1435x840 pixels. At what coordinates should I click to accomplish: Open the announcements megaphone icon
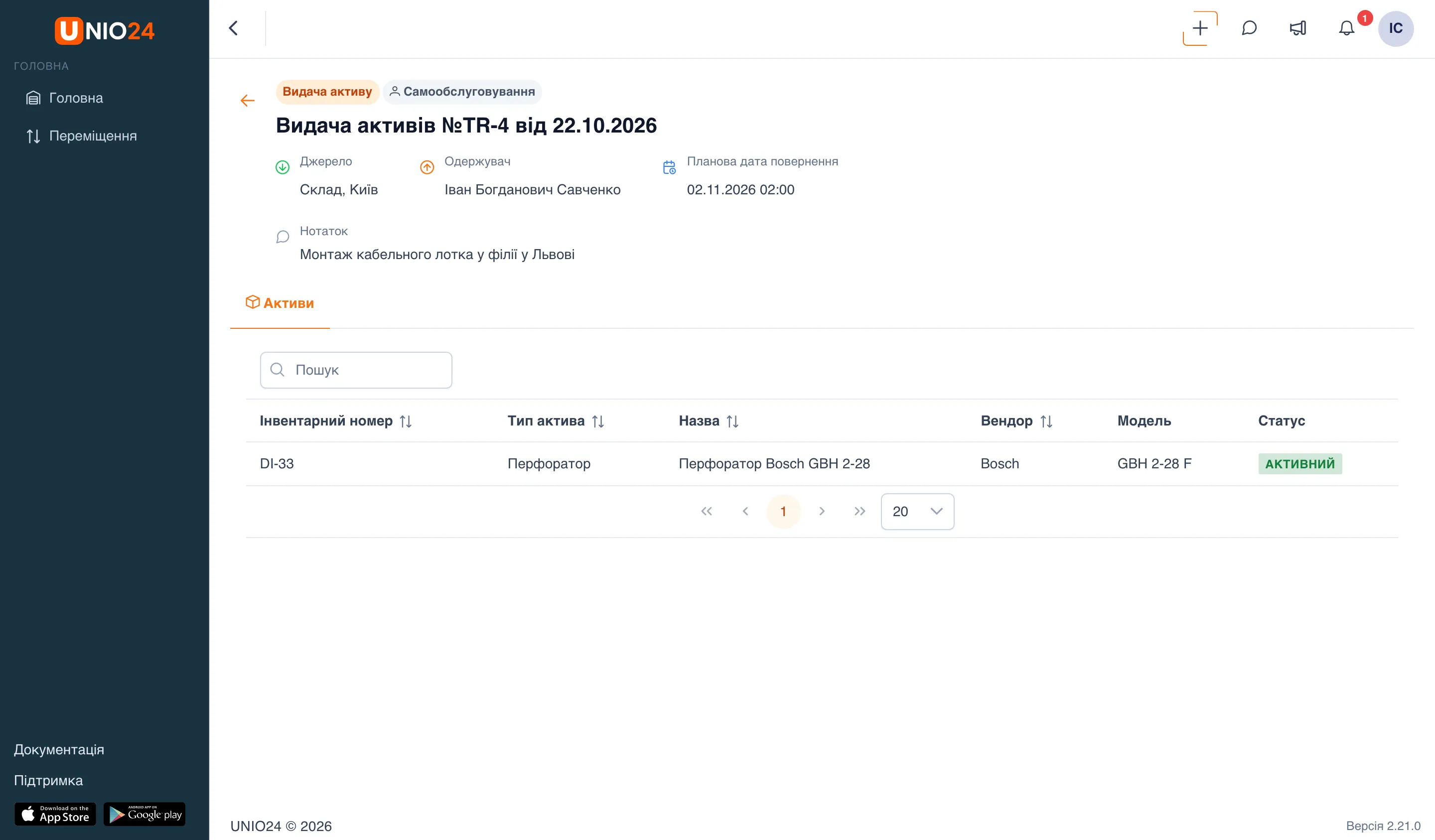[x=1298, y=28]
